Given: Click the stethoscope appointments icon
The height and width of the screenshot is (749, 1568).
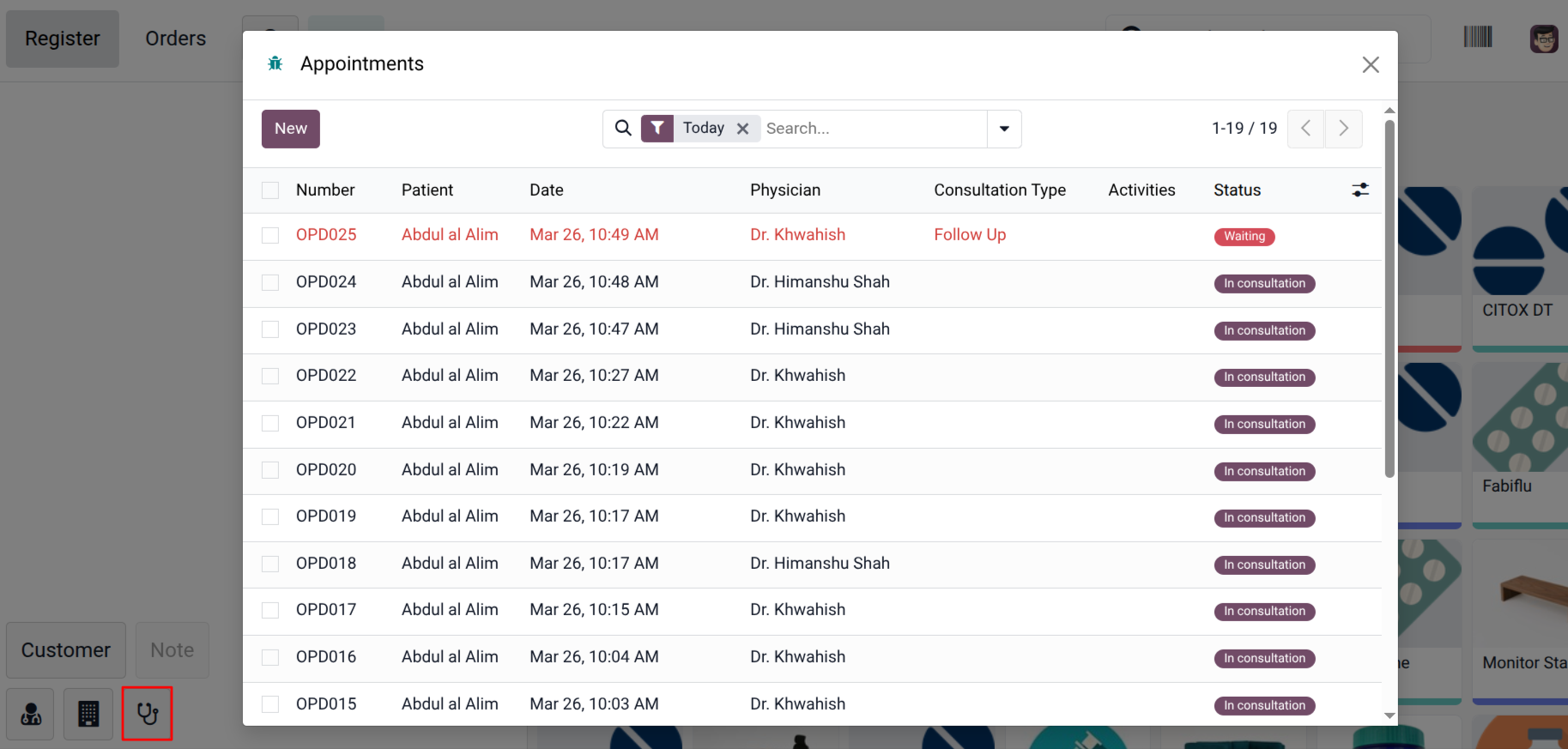Looking at the screenshot, I should click(x=147, y=714).
